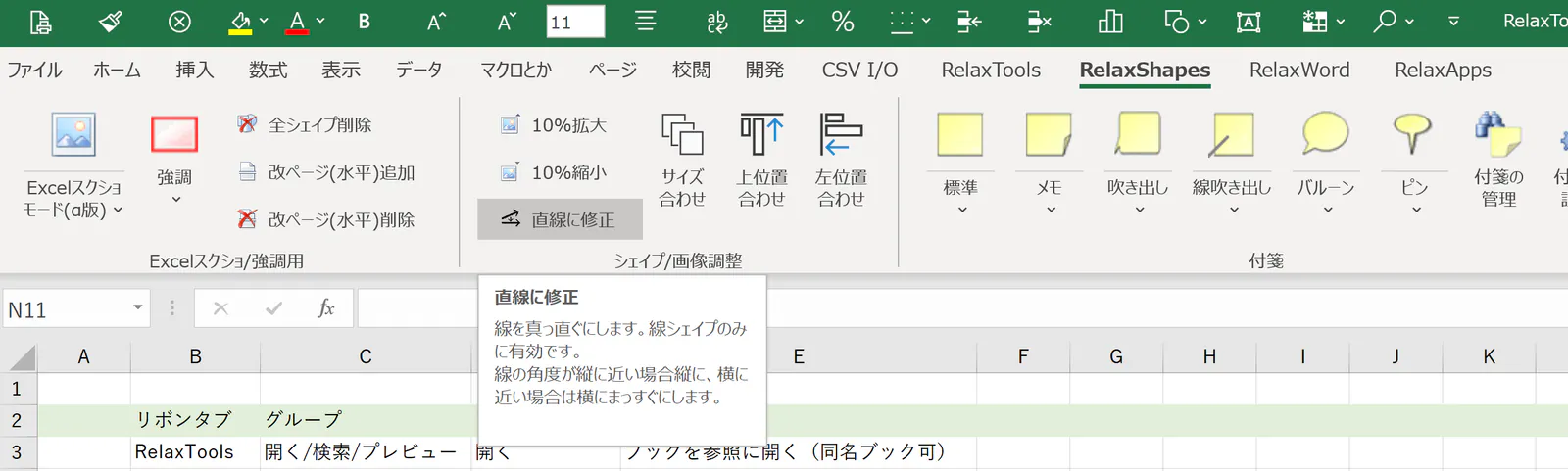This screenshot has height=471, width=1568.
Task: Click the freeze panes grid icon
Action: (x=1315, y=22)
